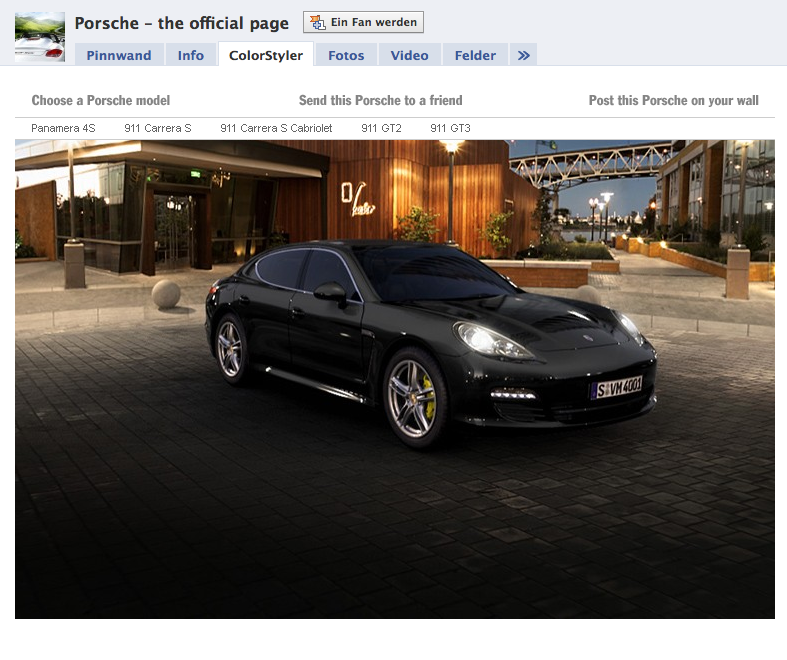The image size is (787, 660).
Task: Click the 'Porsche – the official page' title
Action: [x=182, y=23]
